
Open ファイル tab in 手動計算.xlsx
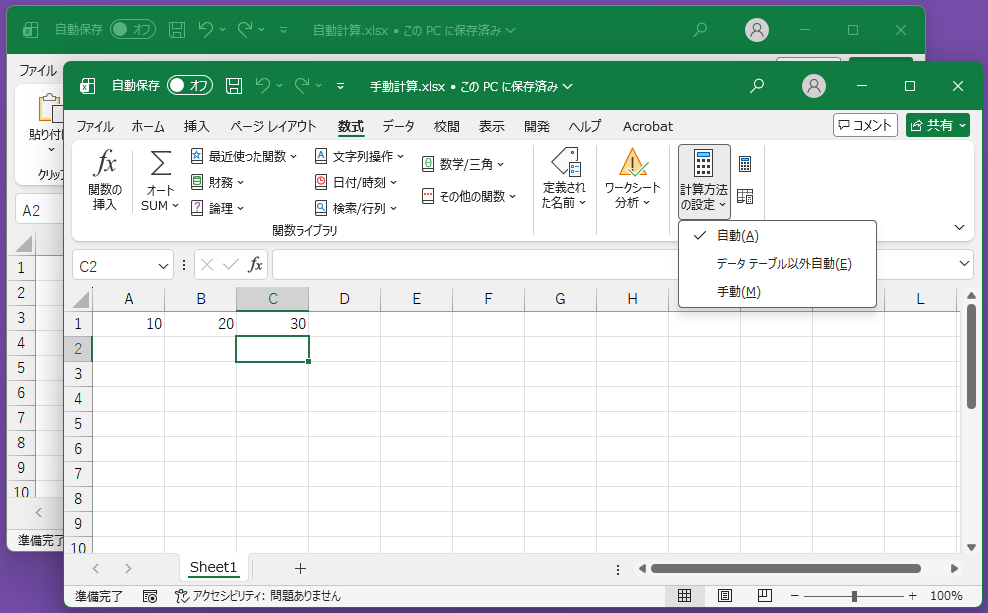tap(95, 126)
